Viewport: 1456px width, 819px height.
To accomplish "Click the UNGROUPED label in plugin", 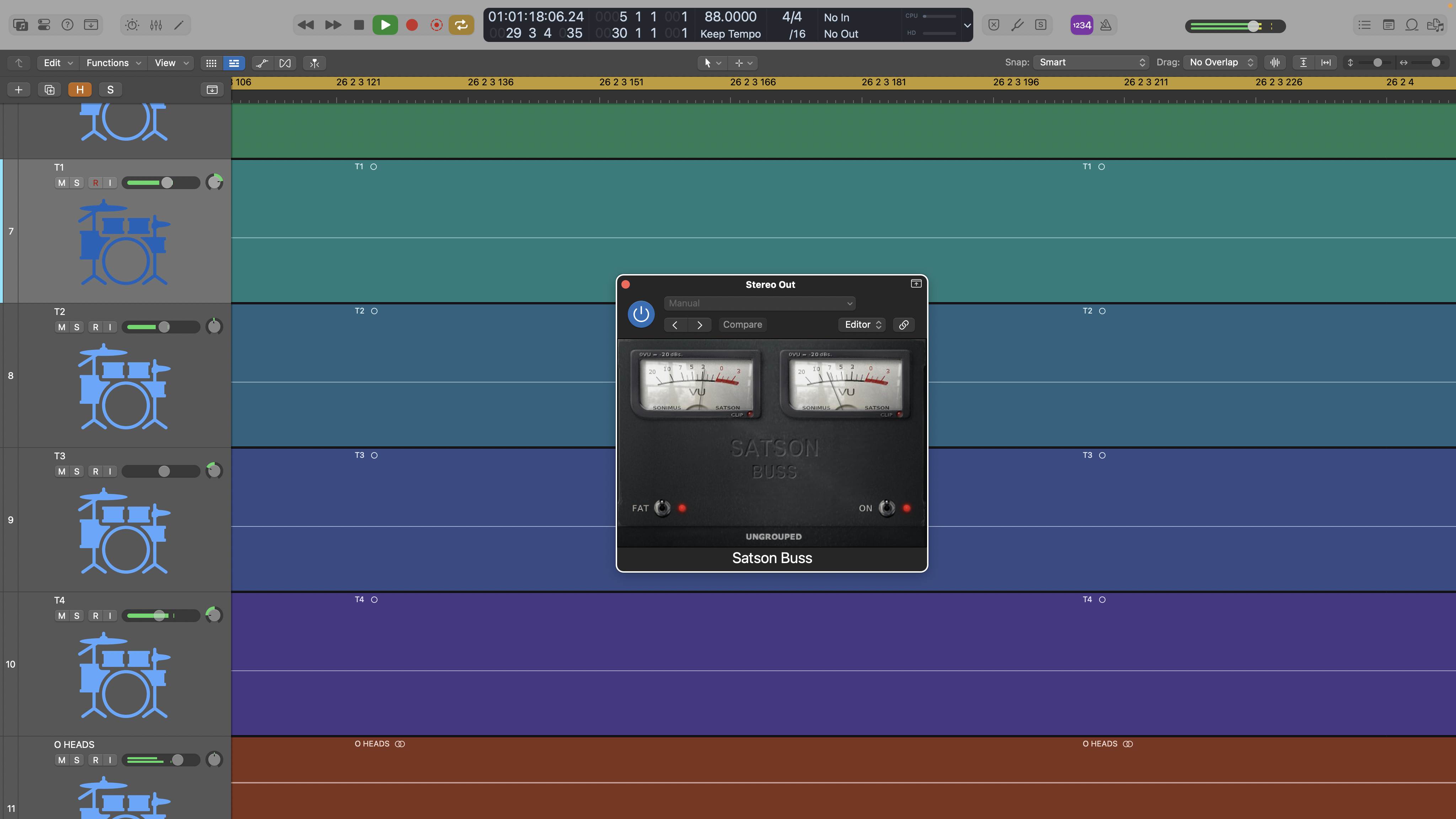I will coord(773,537).
